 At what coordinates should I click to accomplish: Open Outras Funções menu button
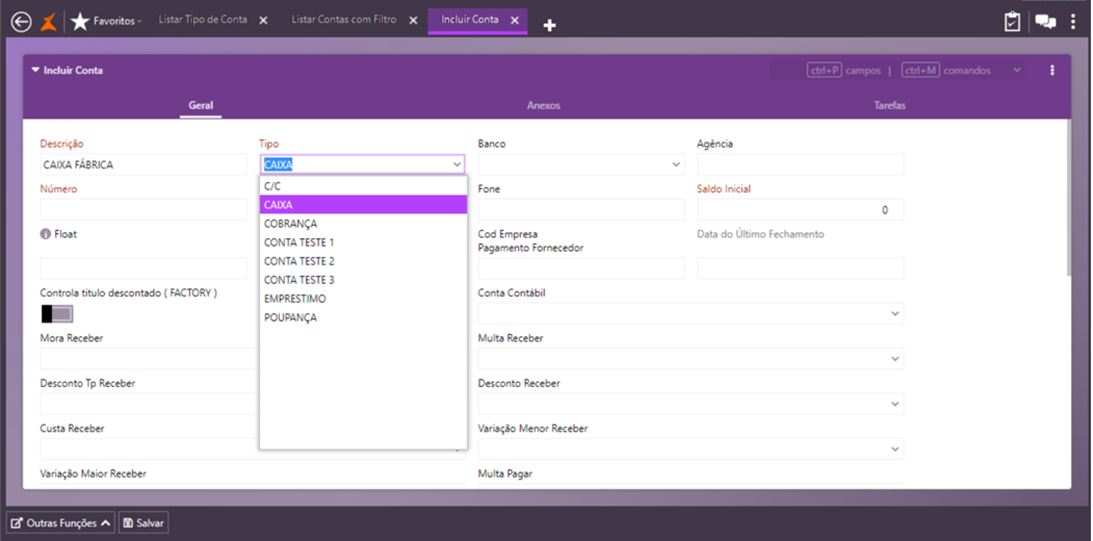tap(60, 523)
